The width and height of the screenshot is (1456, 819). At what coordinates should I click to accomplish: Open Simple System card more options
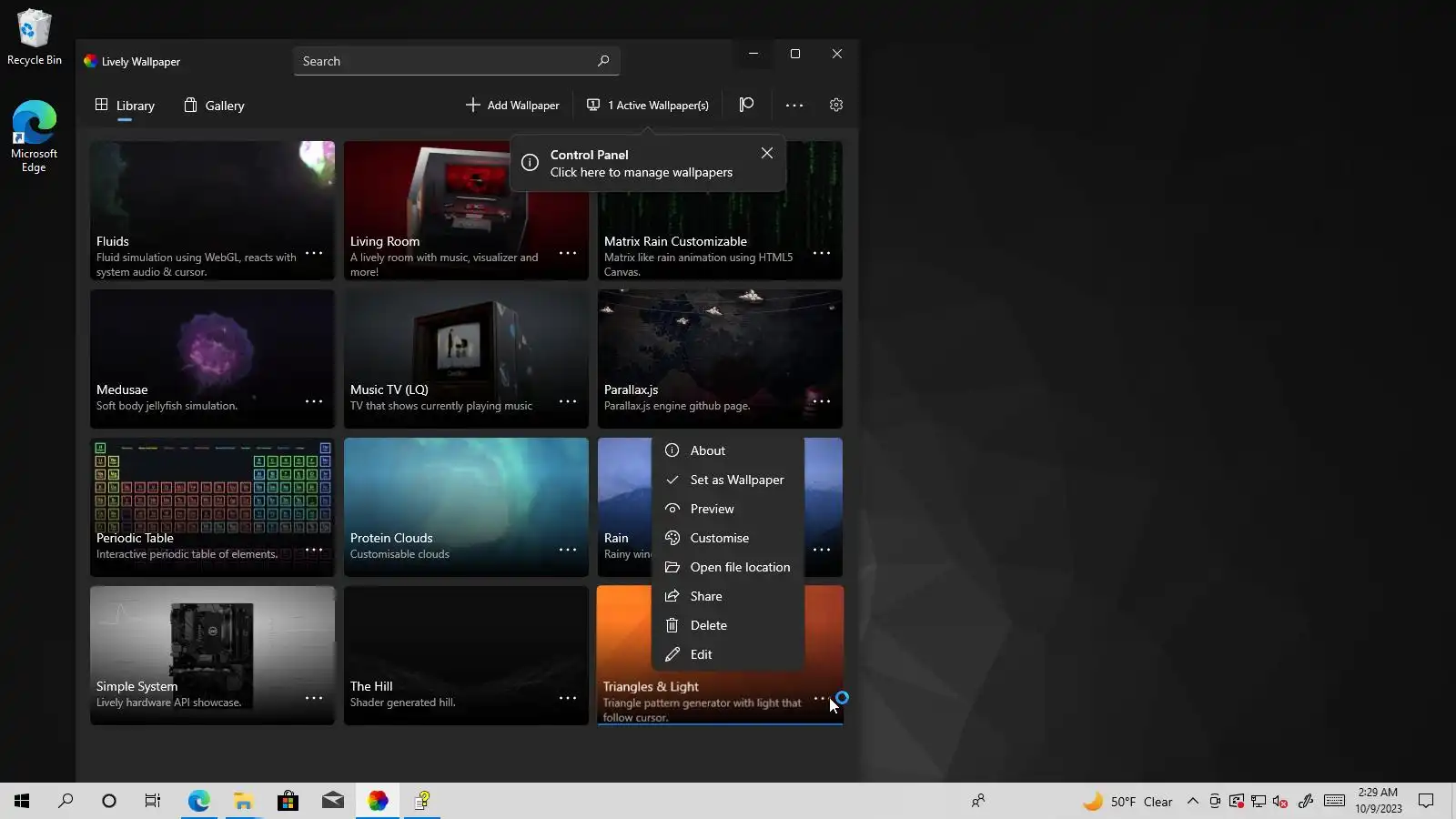click(x=314, y=698)
